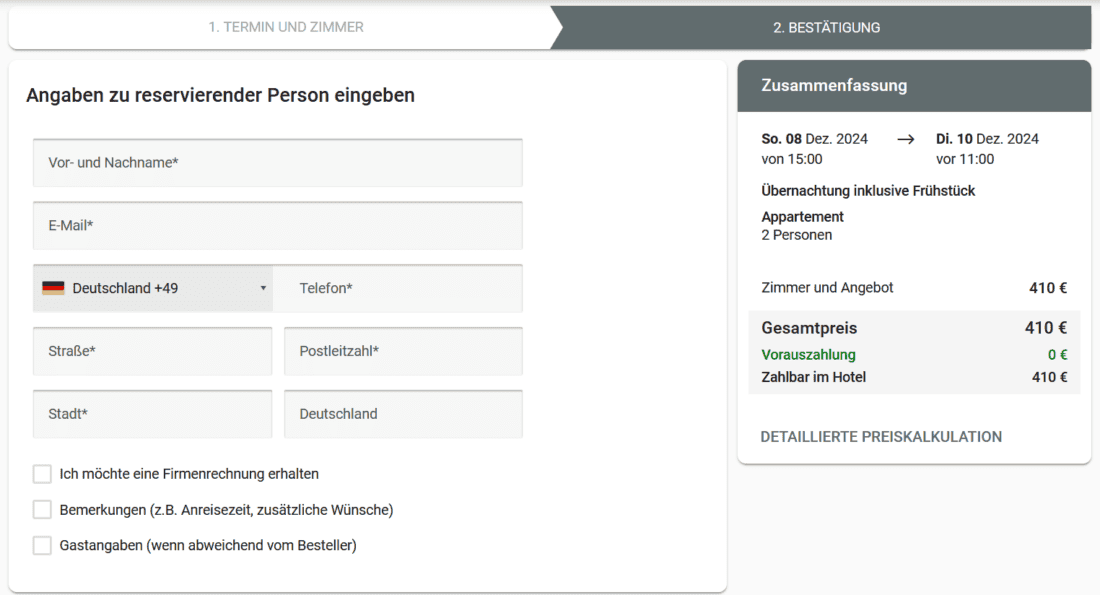Select the 2. Bestätigung step tab
1100x595 pixels.
tap(826, 28)
